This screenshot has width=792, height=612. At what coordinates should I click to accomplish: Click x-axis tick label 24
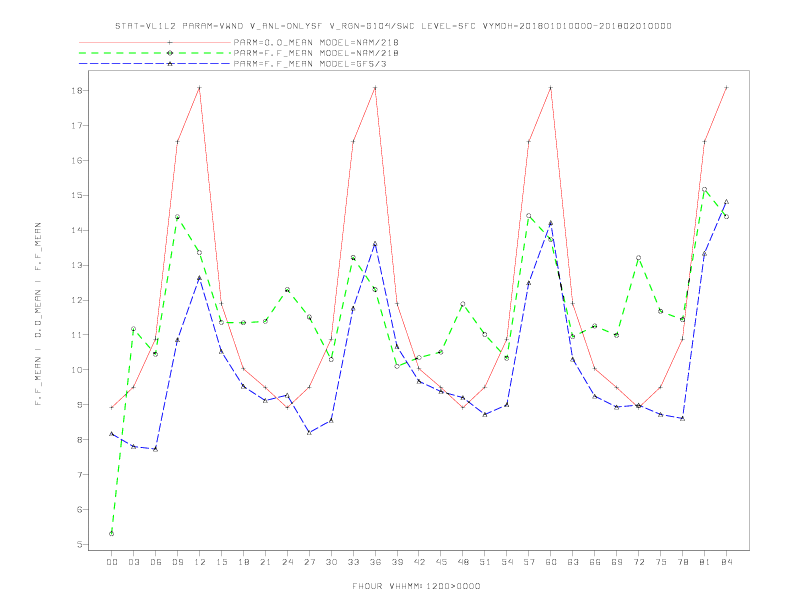pos(287,562)
